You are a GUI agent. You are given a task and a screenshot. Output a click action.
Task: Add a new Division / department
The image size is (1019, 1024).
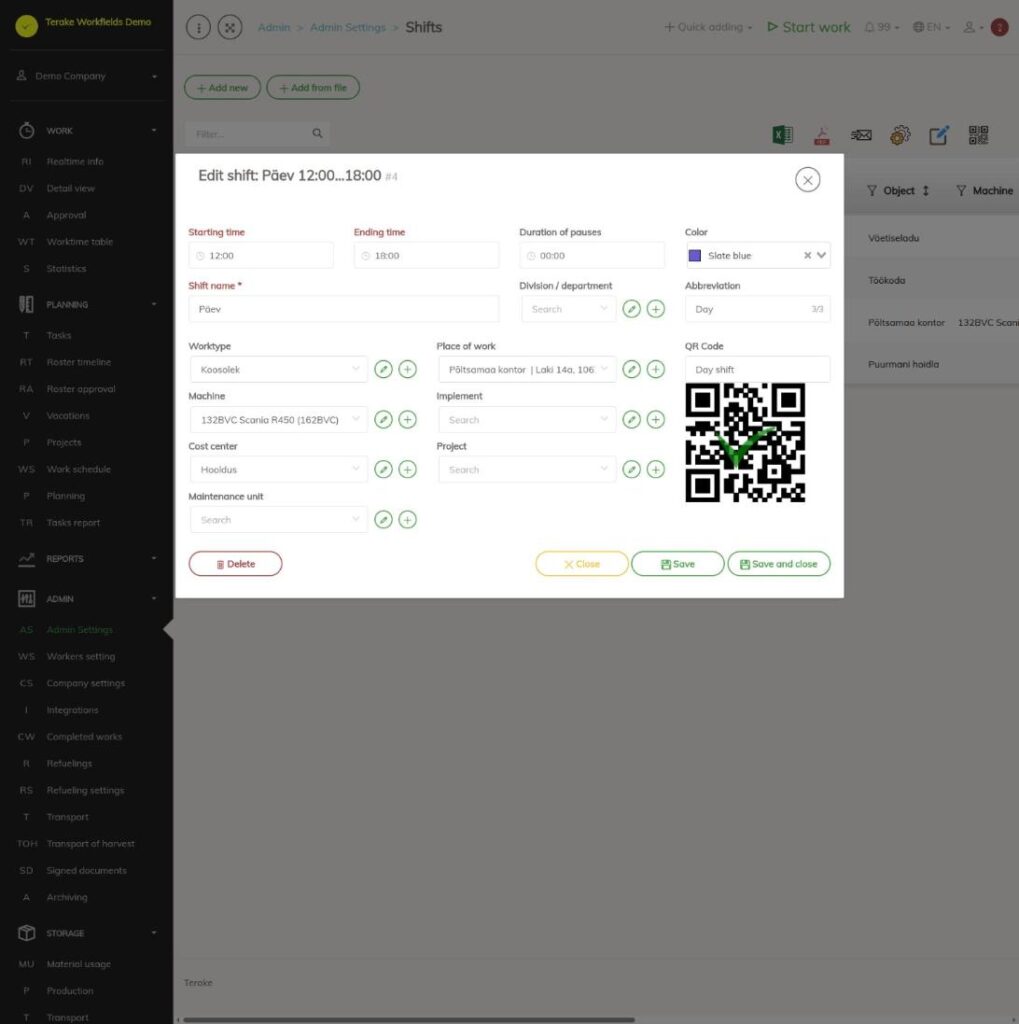click(656, 309)
